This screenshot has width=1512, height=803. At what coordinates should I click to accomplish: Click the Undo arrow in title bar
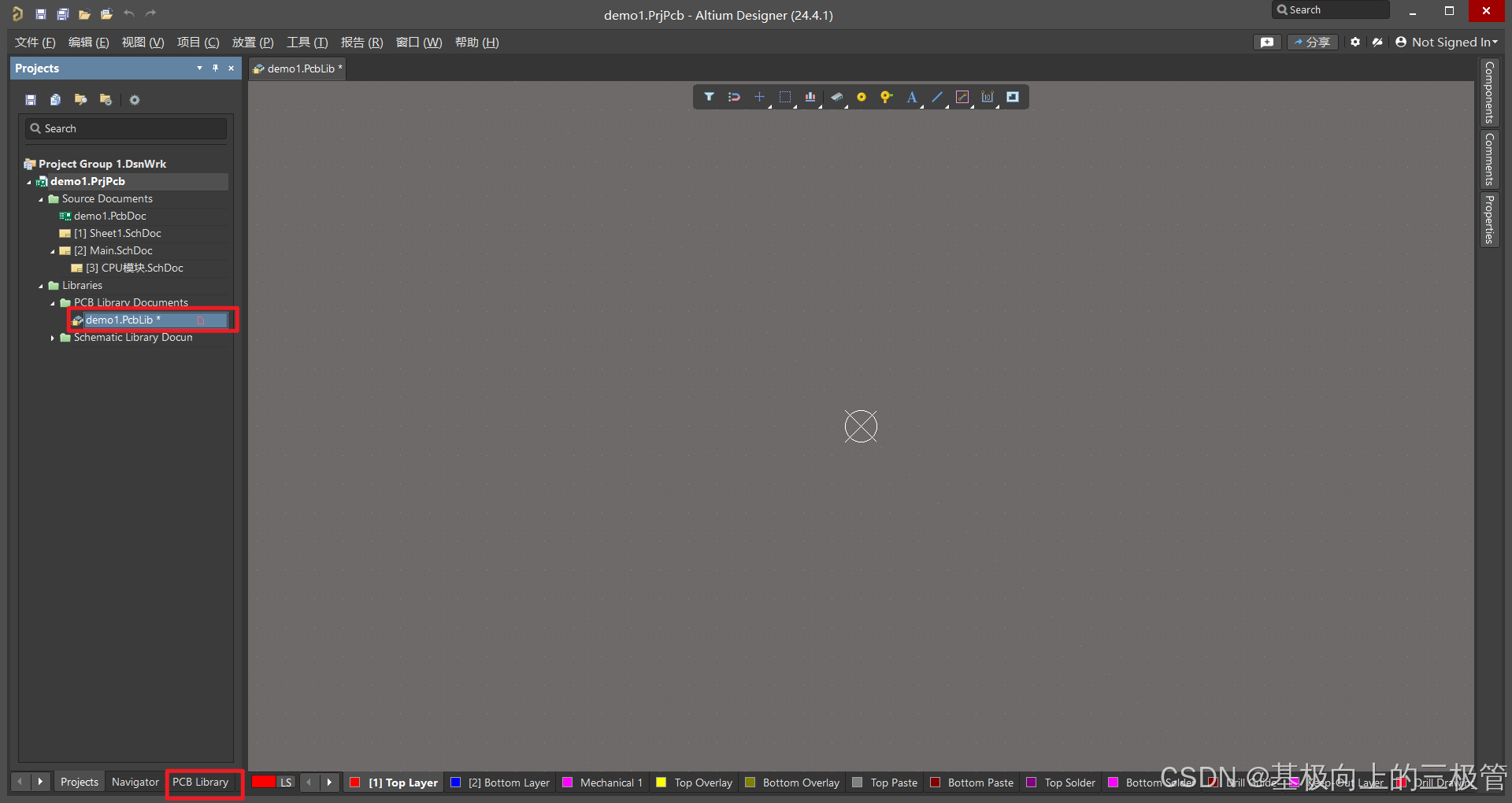point(129,13)
